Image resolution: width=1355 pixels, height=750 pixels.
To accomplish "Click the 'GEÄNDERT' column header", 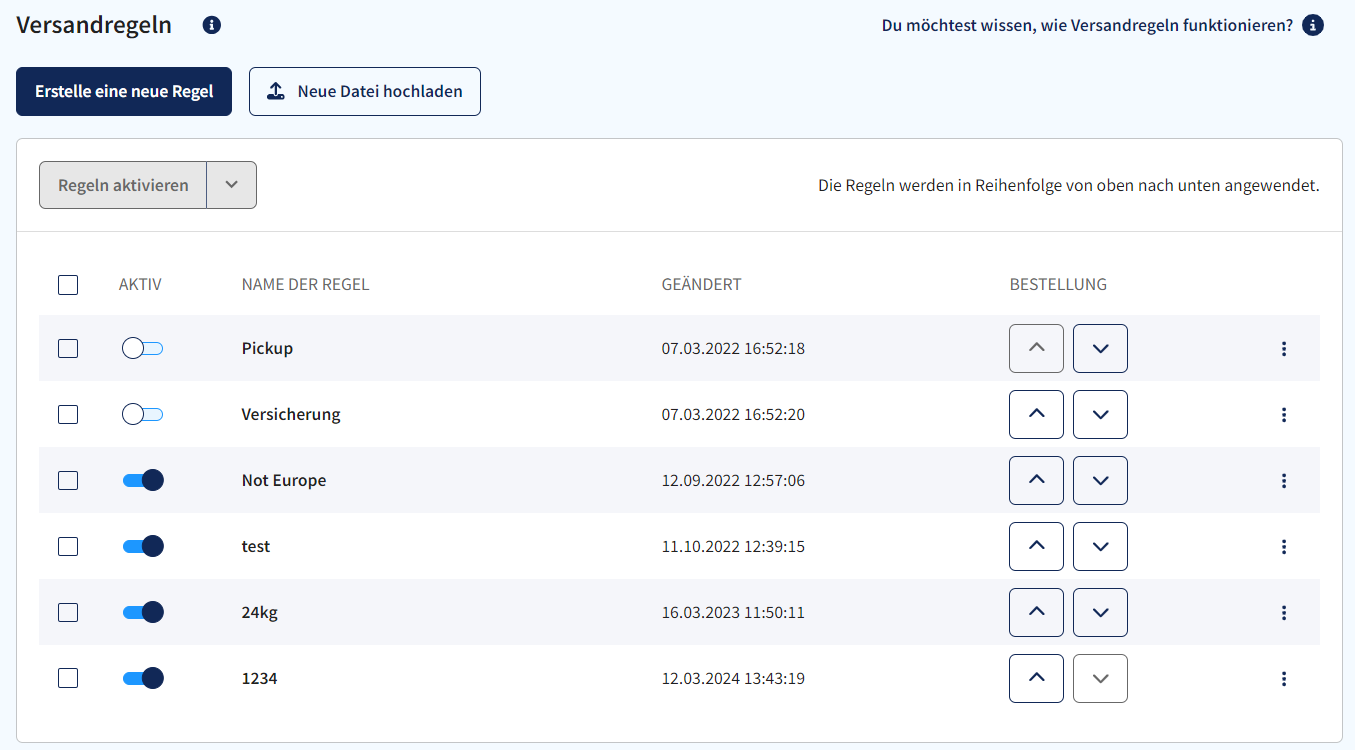I will 702,285.
